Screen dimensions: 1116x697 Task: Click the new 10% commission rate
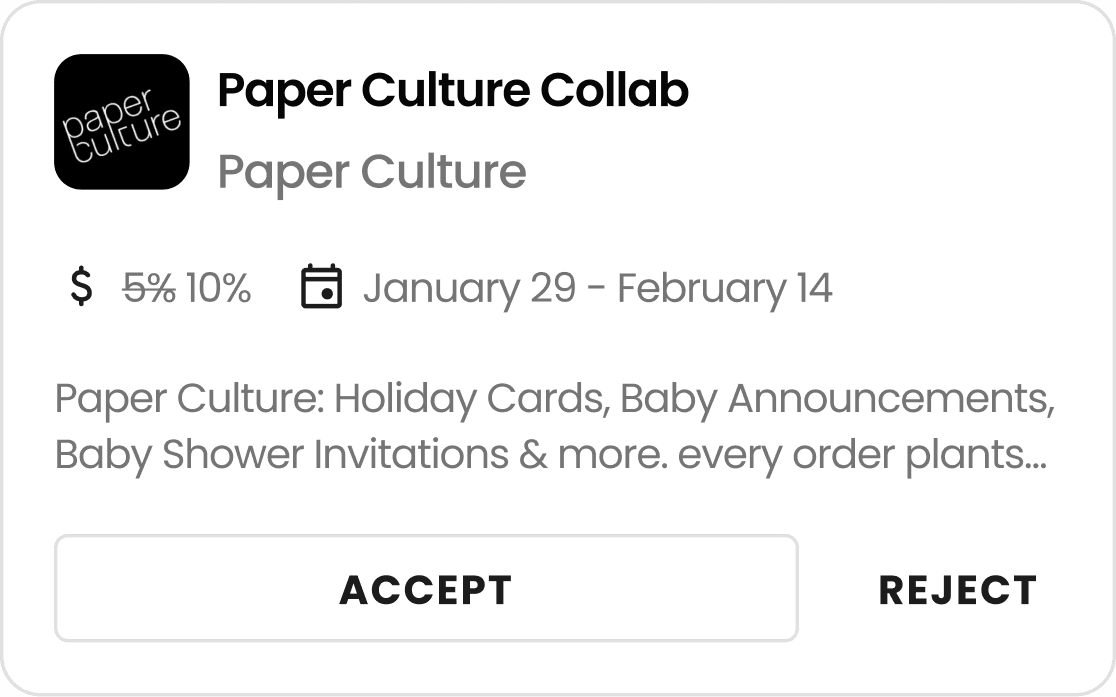tap(218, 289)
